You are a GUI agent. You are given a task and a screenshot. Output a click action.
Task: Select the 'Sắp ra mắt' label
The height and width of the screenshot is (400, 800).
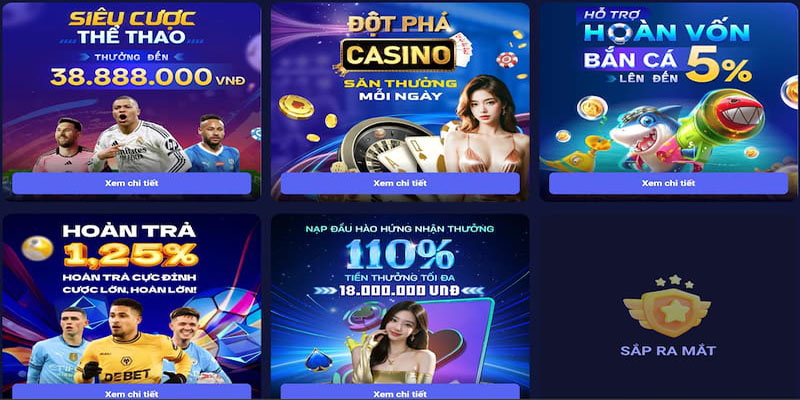click(668, 351)
